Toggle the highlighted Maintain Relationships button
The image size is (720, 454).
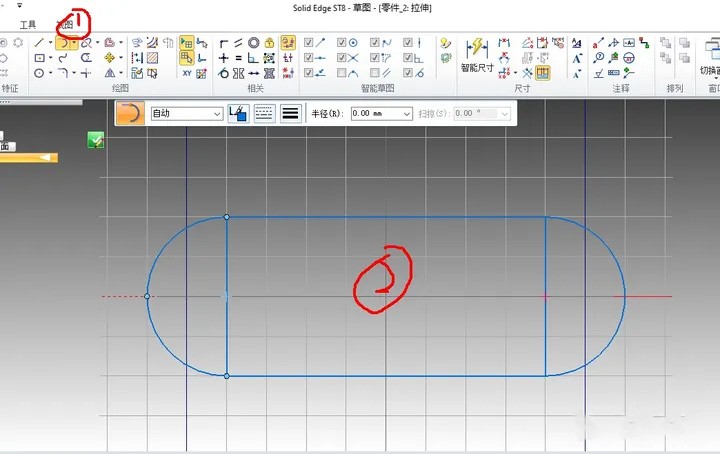click(x=288, y=43)
